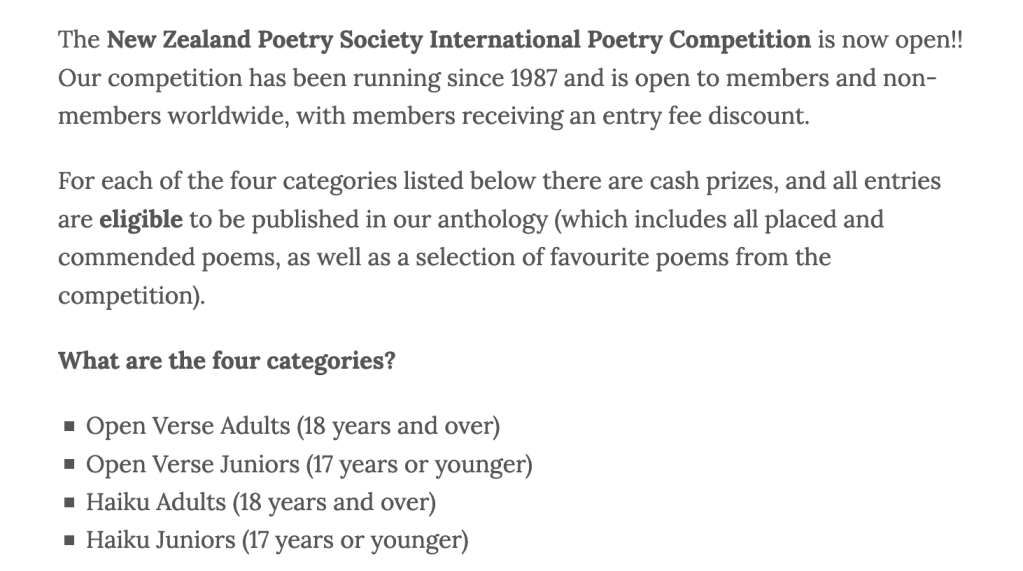Click the square bullet beside Open Verse Juniors
The height and width of the screenshot is (571, 1023).
(x=68, y=465)
